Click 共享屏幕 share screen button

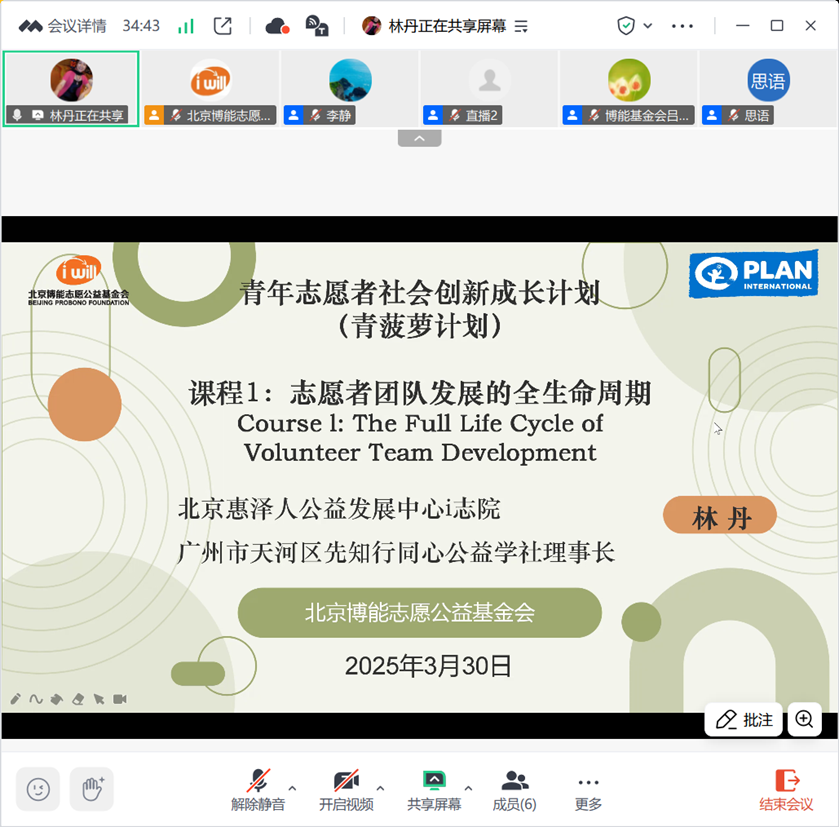[x=434, y=790]
